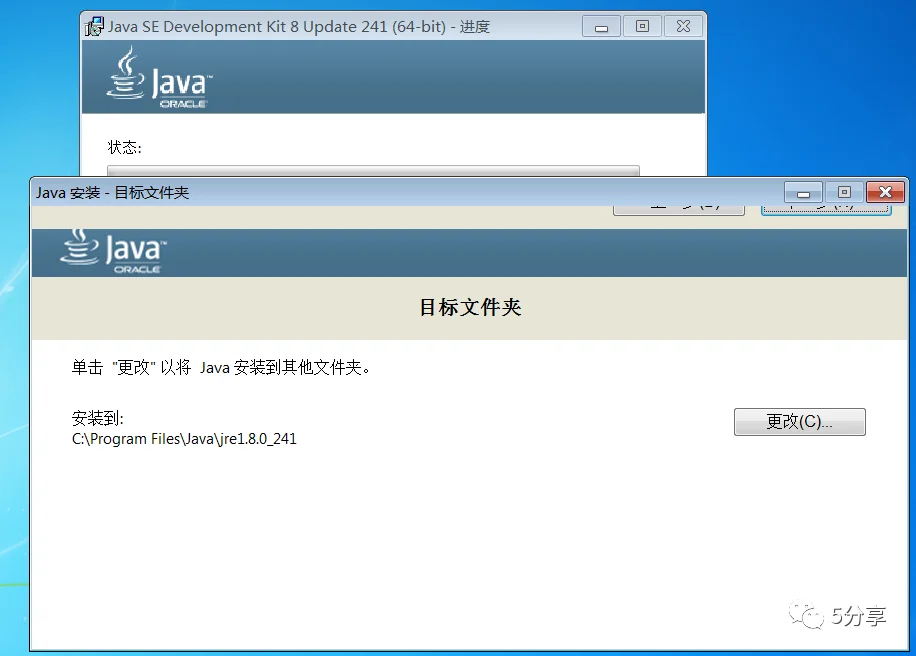Click the progress bar under 状态:
The image size is (916, 656).
click(x=373, y=172)
